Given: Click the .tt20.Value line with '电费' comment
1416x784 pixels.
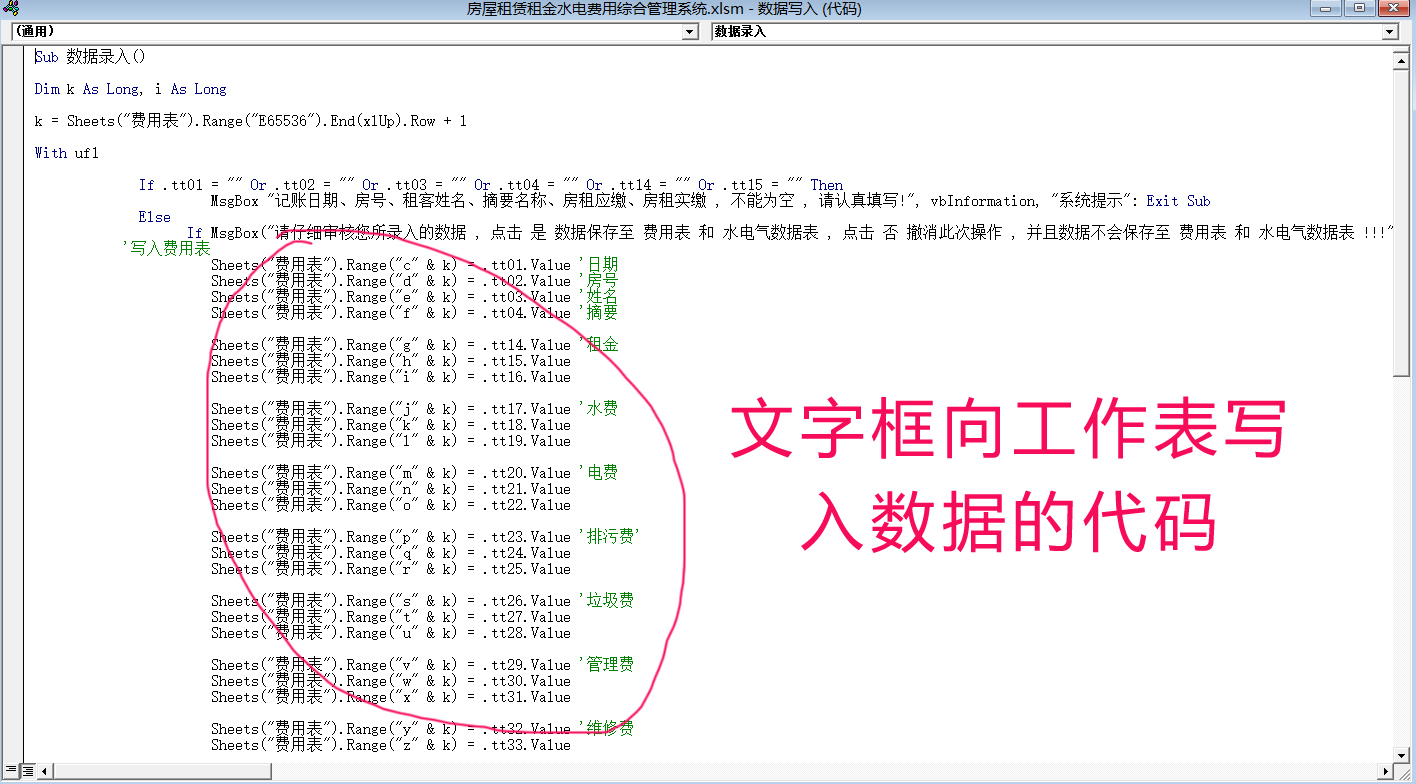Looking at the screenshot, I should pyautogui.click(x=415, y=473).
